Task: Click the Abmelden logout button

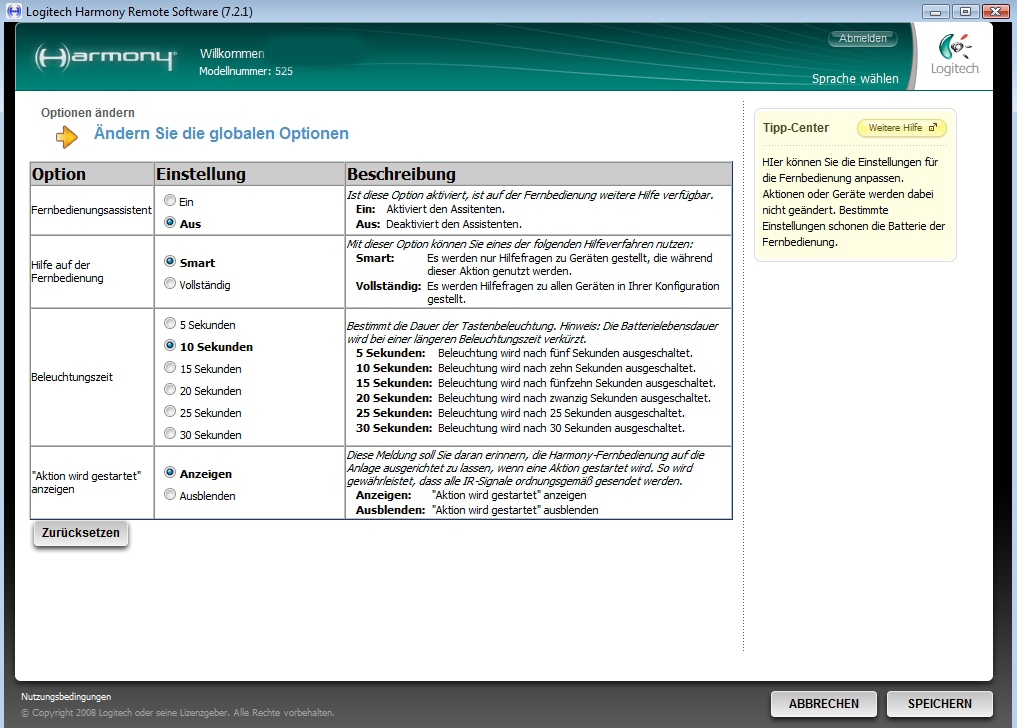Action: pos(862,39)
